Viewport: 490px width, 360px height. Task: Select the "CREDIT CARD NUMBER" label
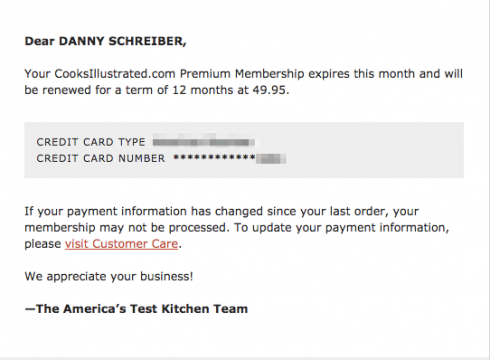click(101, 158)
